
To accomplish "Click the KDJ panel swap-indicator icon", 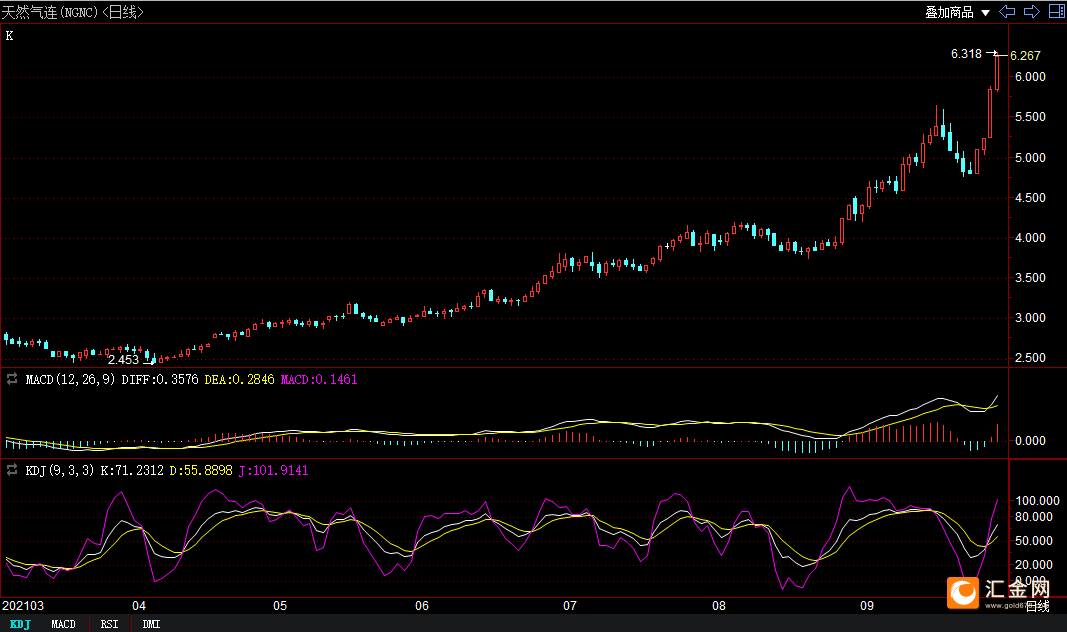I will (12, 469).
